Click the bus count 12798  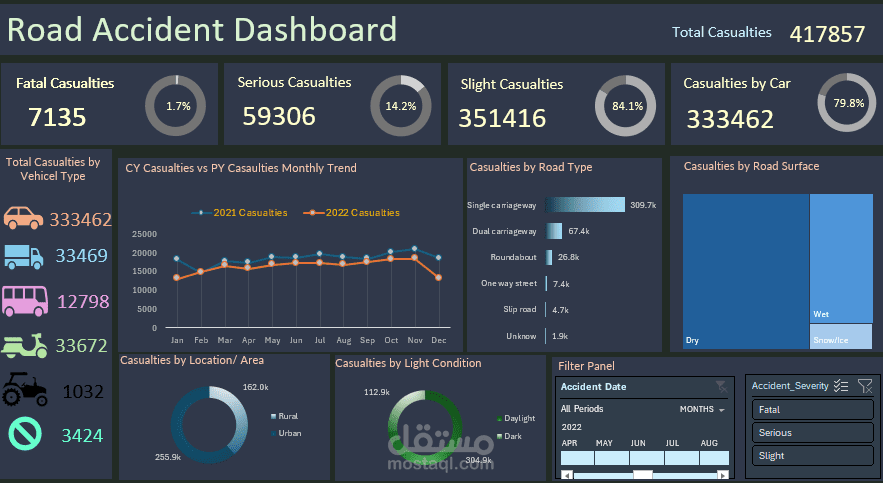click(x=83, y=302)
